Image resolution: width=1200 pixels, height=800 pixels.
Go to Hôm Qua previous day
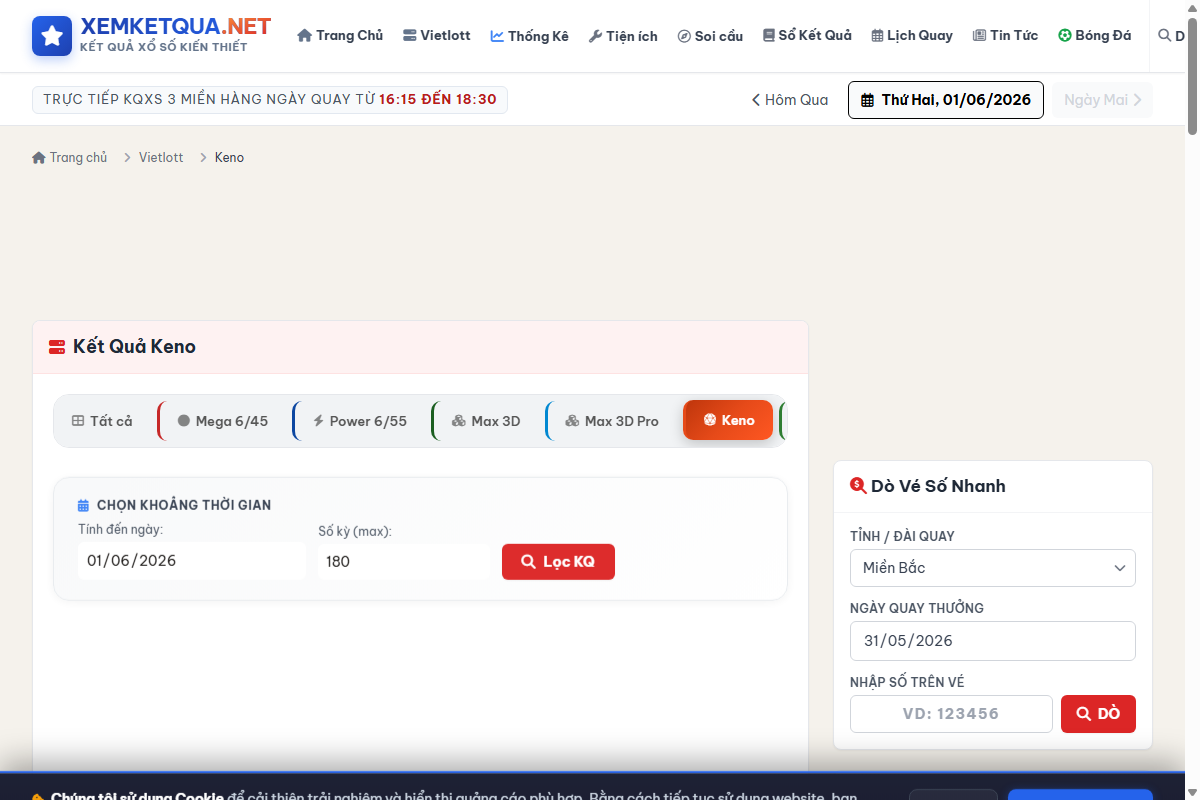pyautogui.click(x=790, y=100)
